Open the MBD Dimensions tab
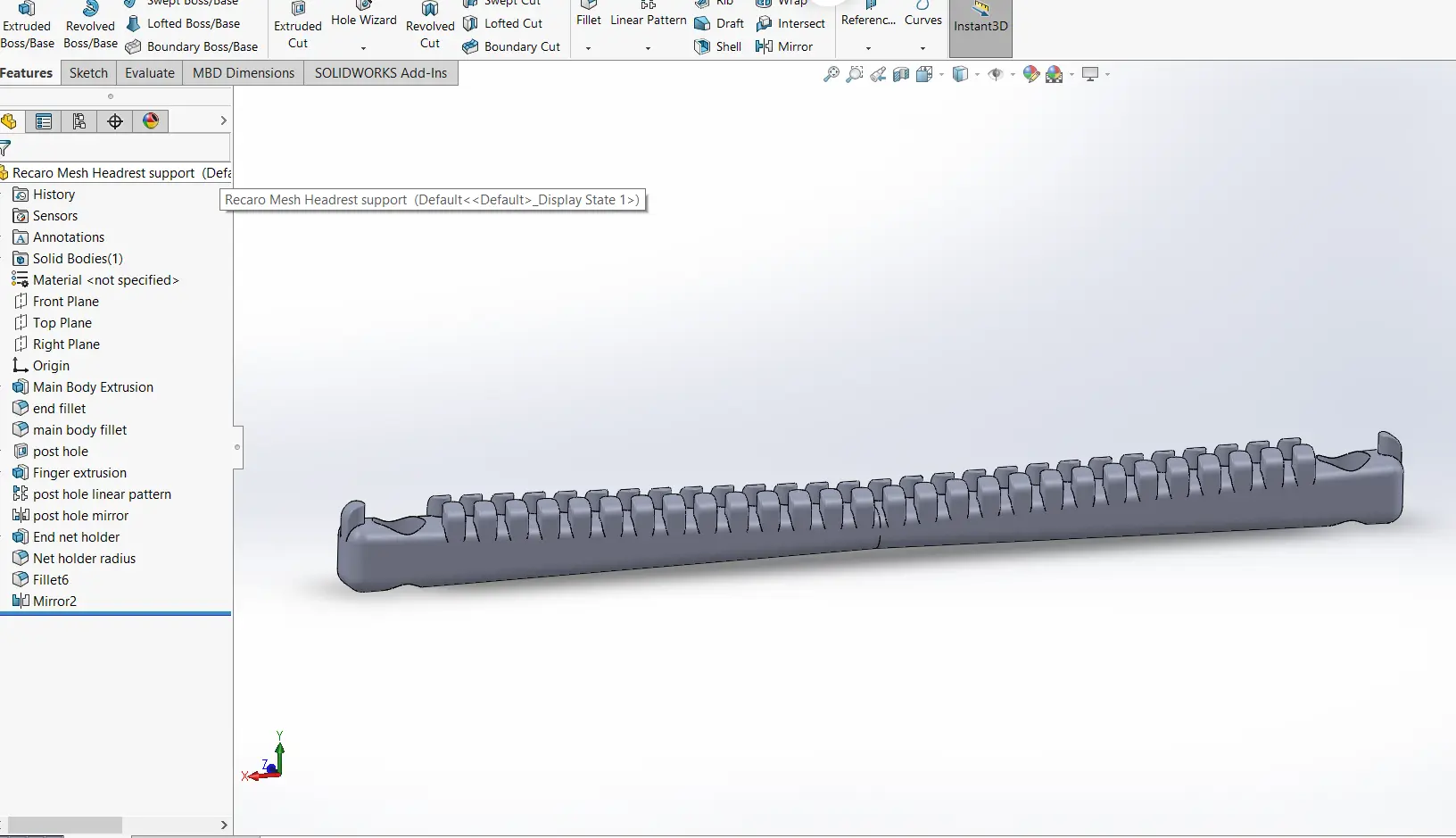 tap(244, 73)
